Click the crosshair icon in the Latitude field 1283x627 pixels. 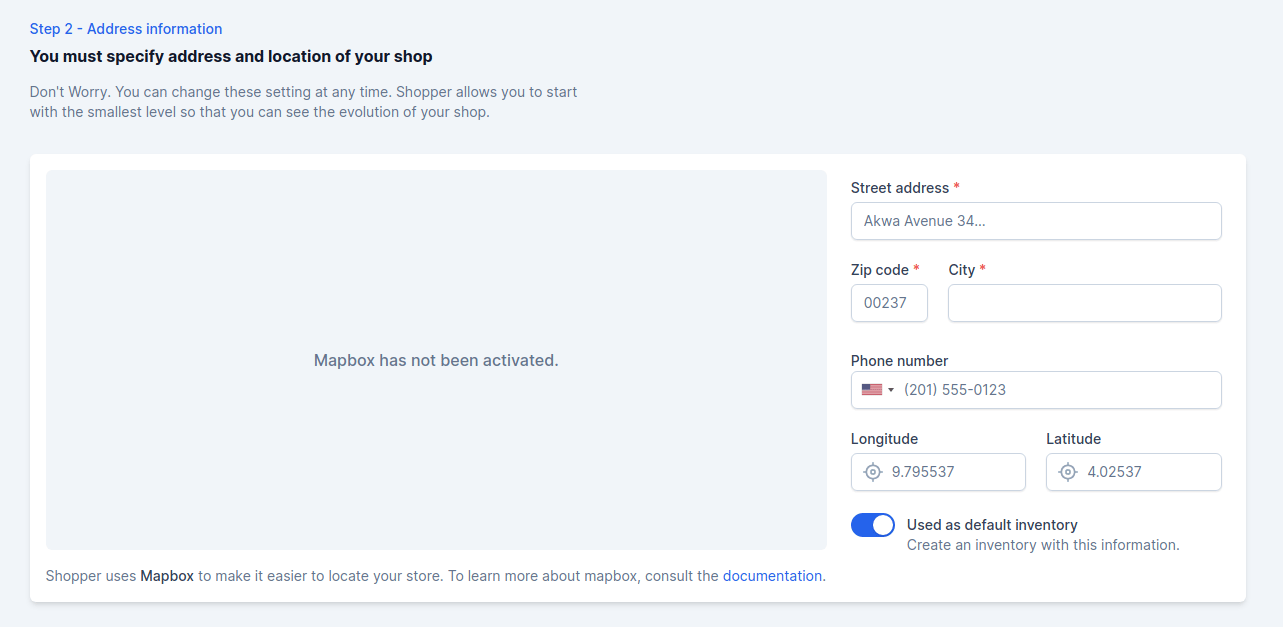pos(1068,472)
